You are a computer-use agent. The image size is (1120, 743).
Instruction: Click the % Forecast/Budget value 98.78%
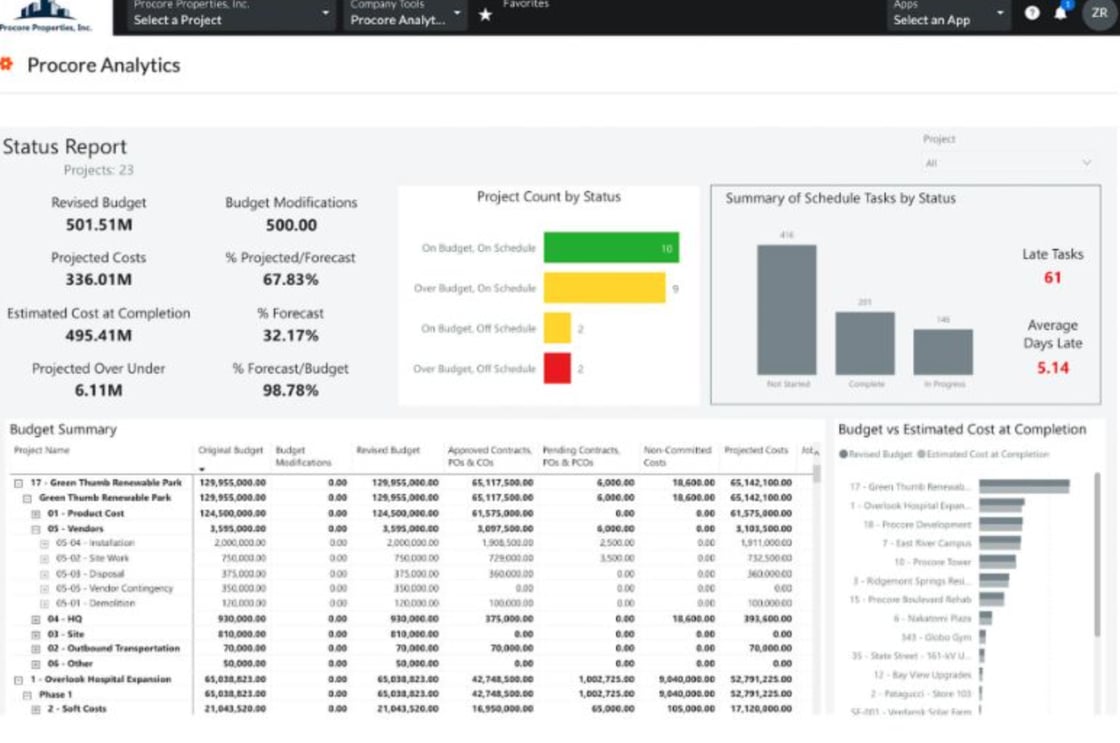(x=290, y=390)
